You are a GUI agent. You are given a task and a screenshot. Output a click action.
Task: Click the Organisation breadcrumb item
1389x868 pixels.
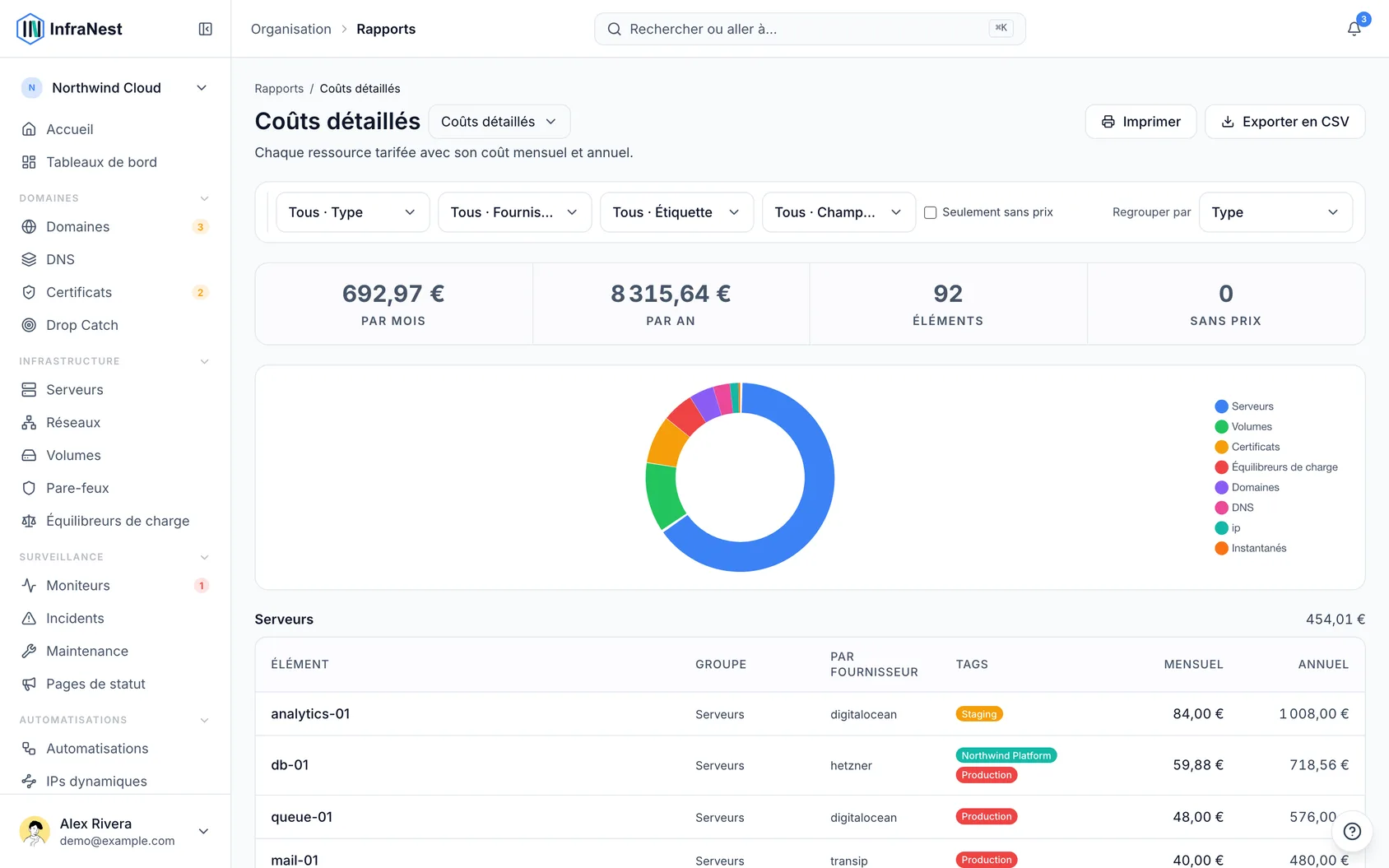(291, 29)
